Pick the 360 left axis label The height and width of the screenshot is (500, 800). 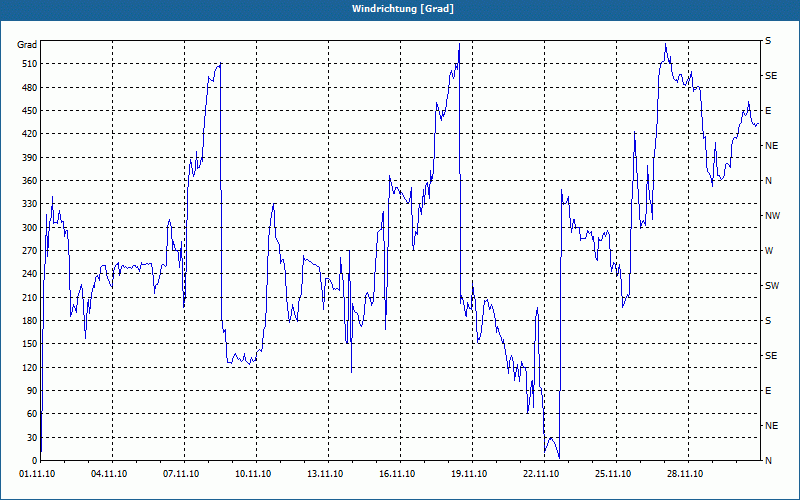[x=31, y=181]
